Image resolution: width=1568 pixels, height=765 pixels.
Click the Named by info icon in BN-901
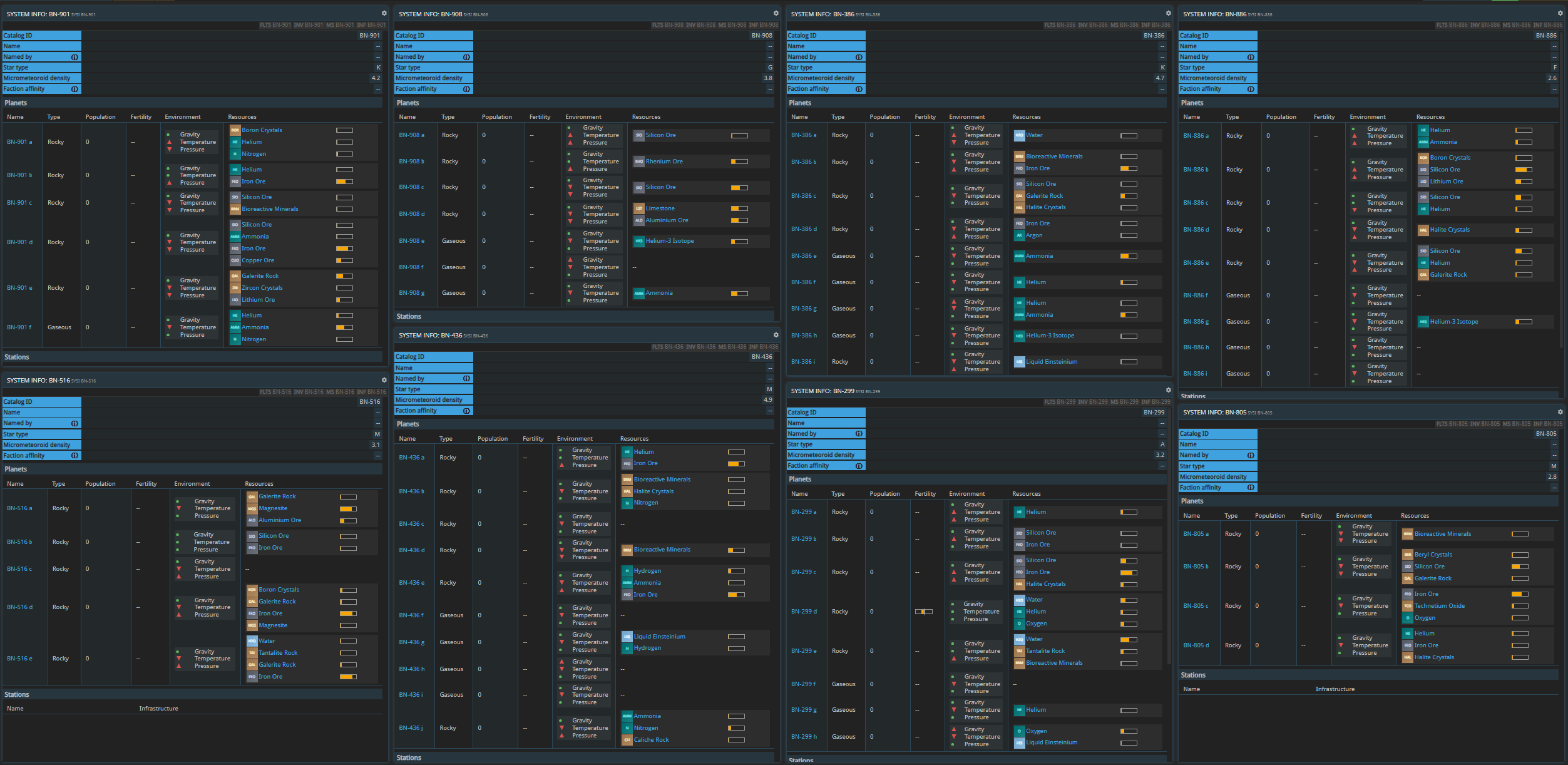coord(74,57)
